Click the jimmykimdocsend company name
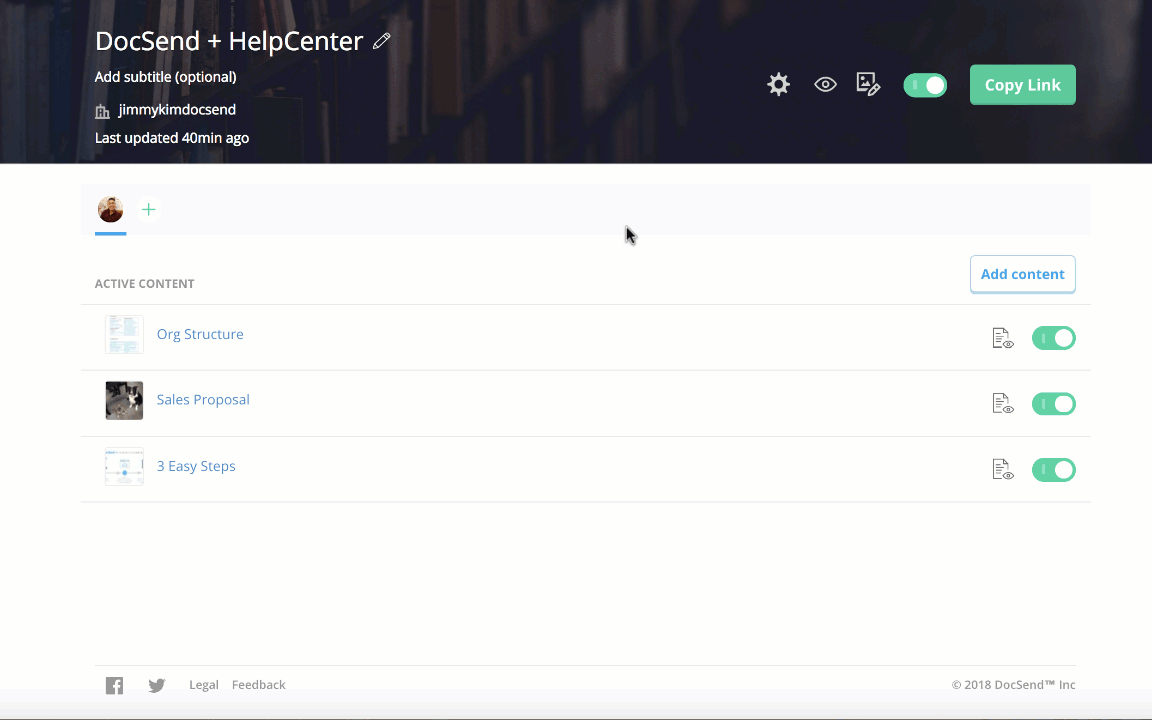 coord(177,109)
